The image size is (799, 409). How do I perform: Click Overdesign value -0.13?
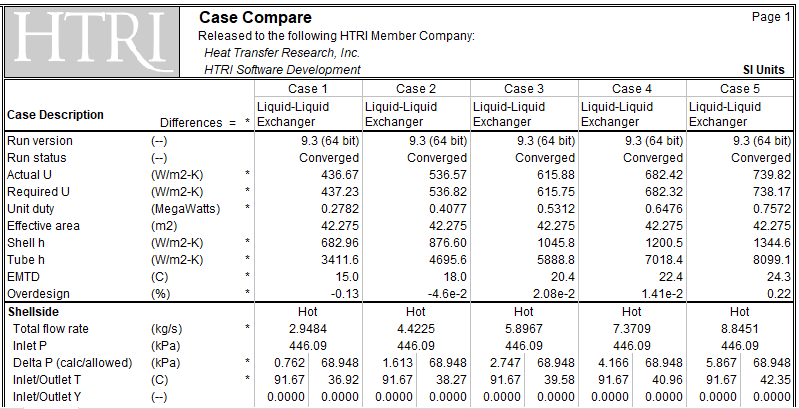tap(344, 294)
